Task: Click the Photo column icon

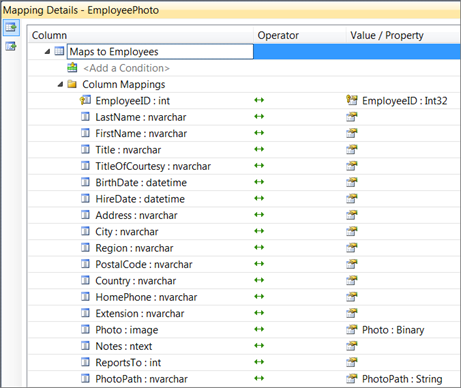Action: (x=86, y=329)
